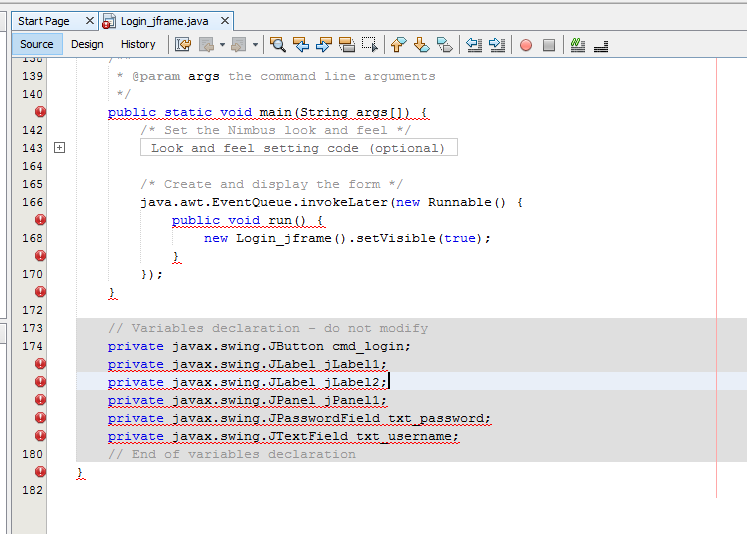747x534 pixels.
Task: Expand the code fold at line 143
Action: (x=59, y=148)
